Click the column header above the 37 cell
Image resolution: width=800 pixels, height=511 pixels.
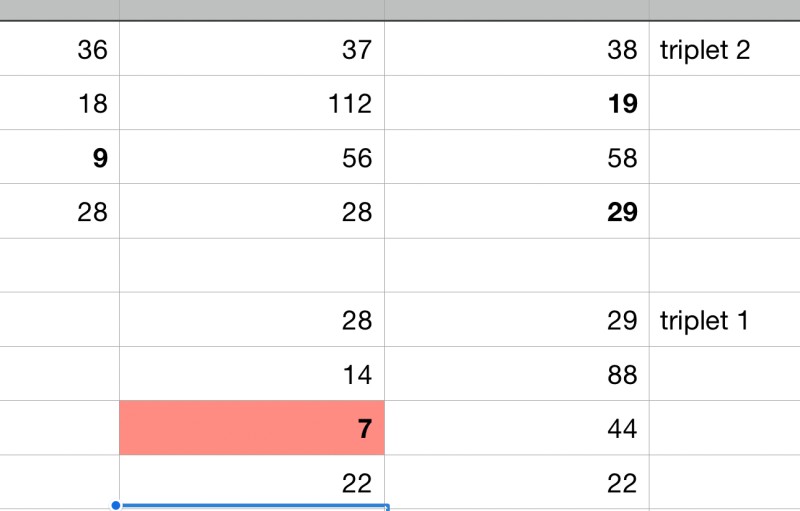click(x=252, y=10)
